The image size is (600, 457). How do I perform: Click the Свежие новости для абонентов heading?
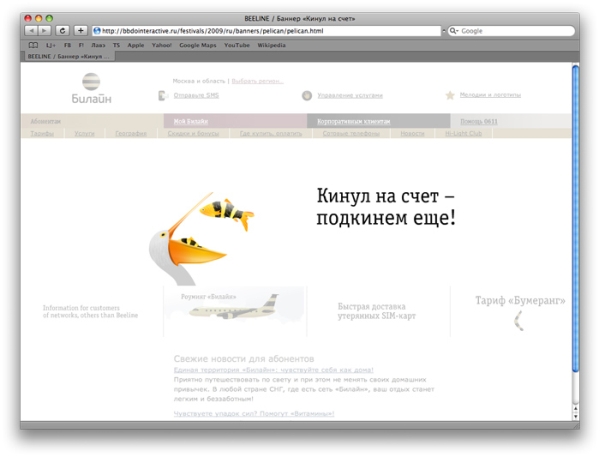(244, 359)
